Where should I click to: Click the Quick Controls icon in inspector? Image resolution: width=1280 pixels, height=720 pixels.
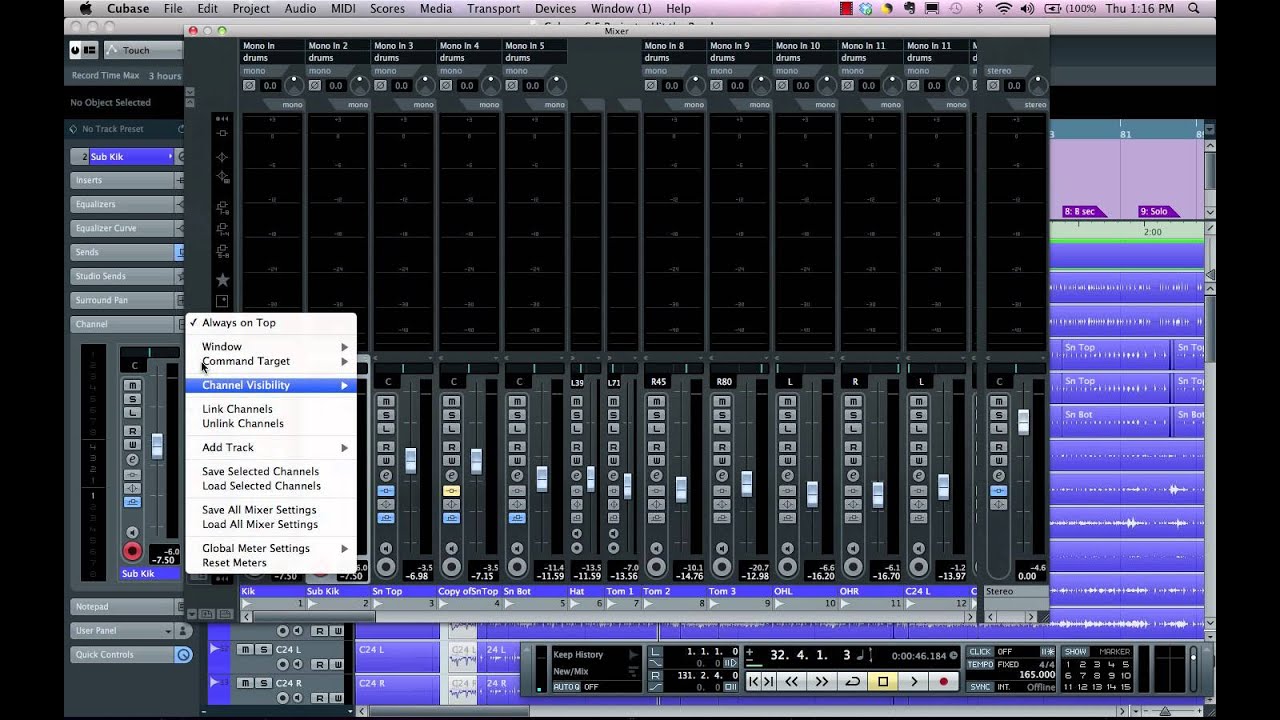pyautogui.click(x=183, y=655)
